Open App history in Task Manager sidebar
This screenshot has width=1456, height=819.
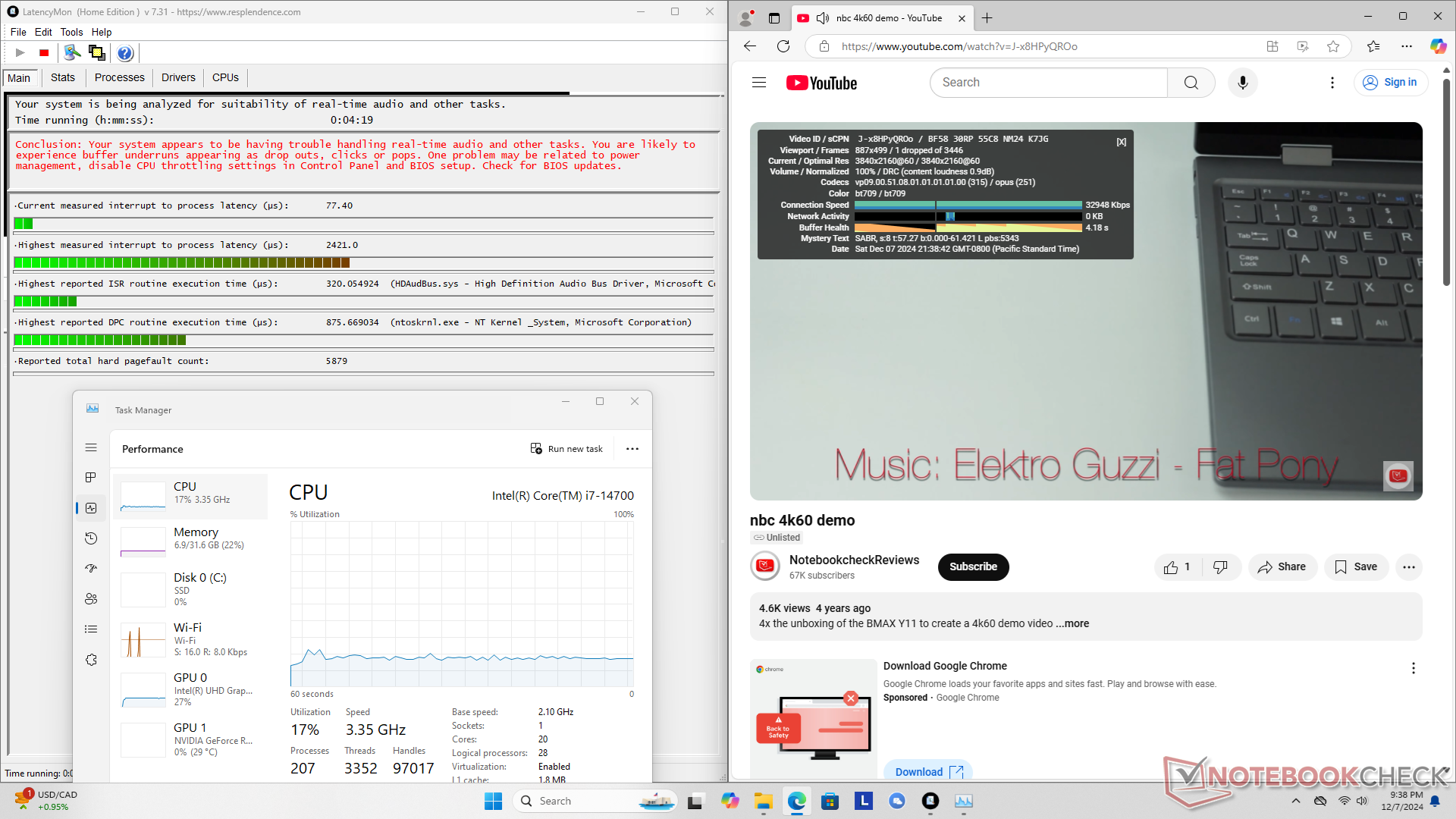[x=91, y=538]
